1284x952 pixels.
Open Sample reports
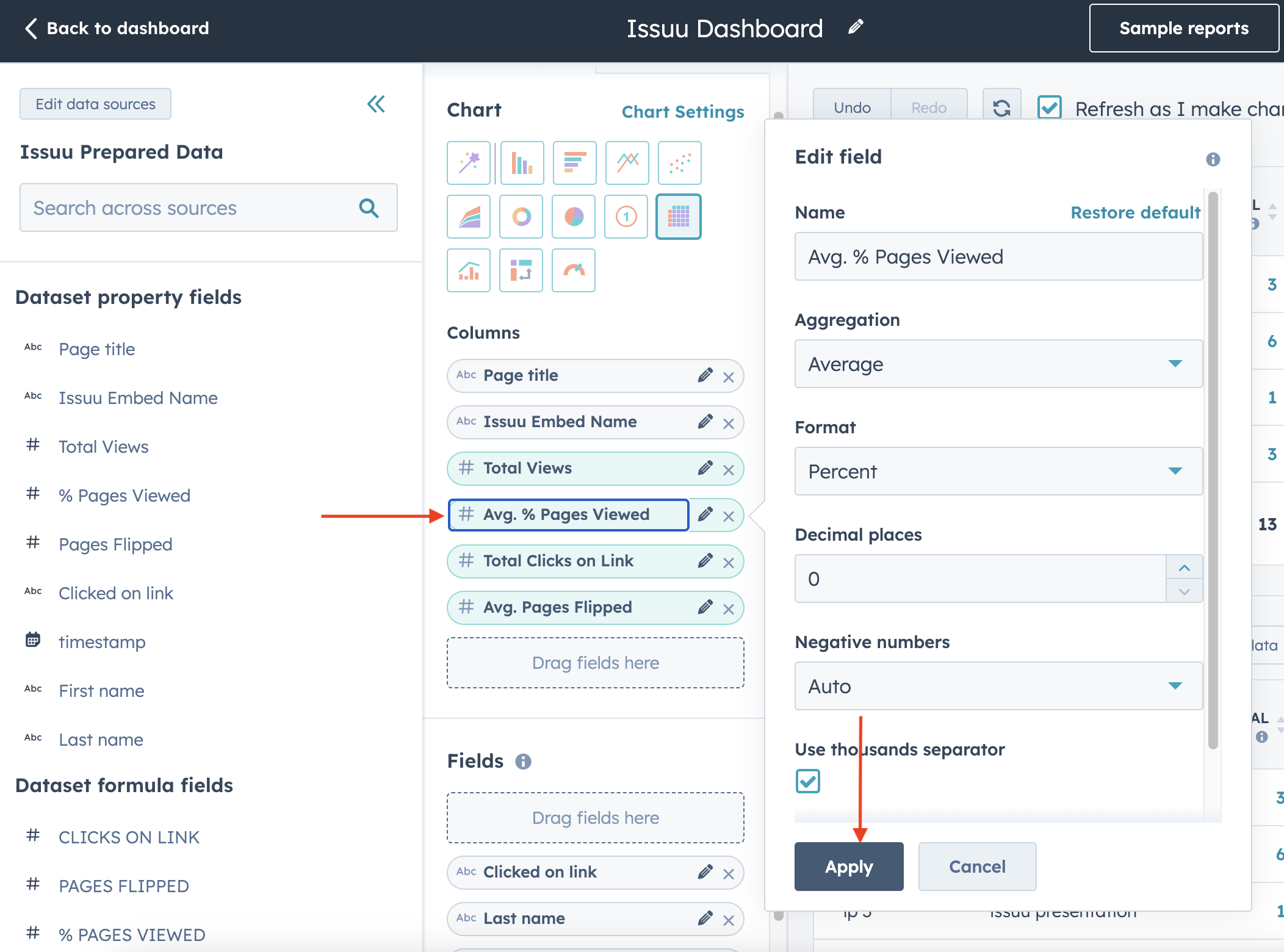(x=1184, y=28)
